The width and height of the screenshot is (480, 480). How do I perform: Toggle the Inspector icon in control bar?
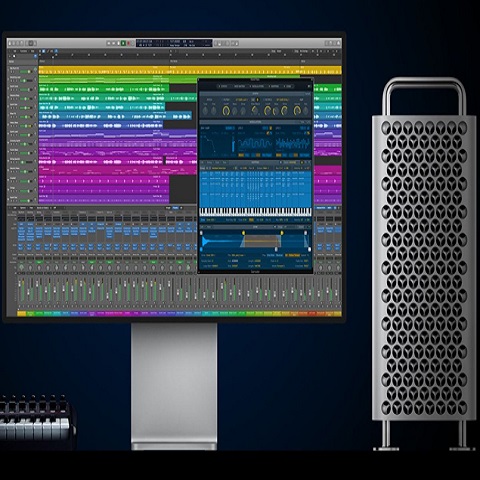coord(14,43)
